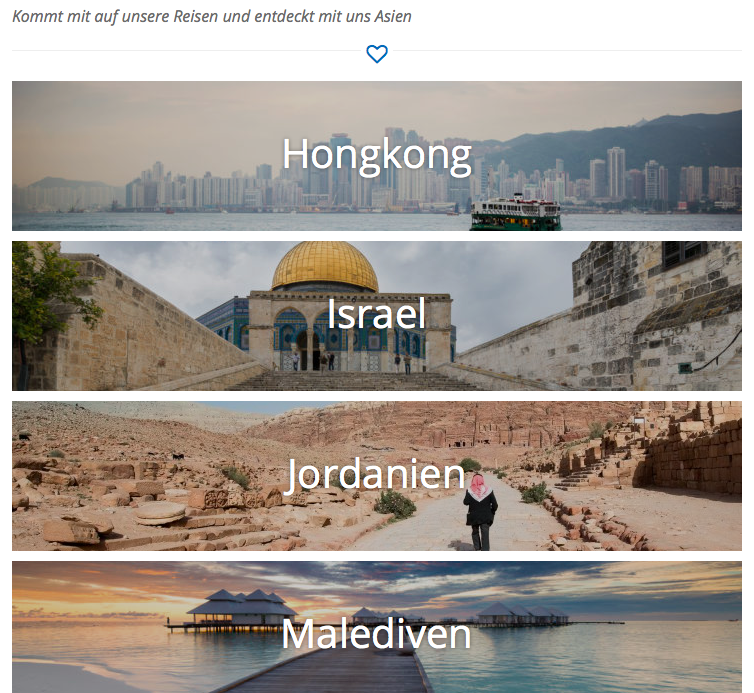This screenshot has height=693, width=754.
Task: Open the Hongkong destination title
Action: tap(377, 154)
